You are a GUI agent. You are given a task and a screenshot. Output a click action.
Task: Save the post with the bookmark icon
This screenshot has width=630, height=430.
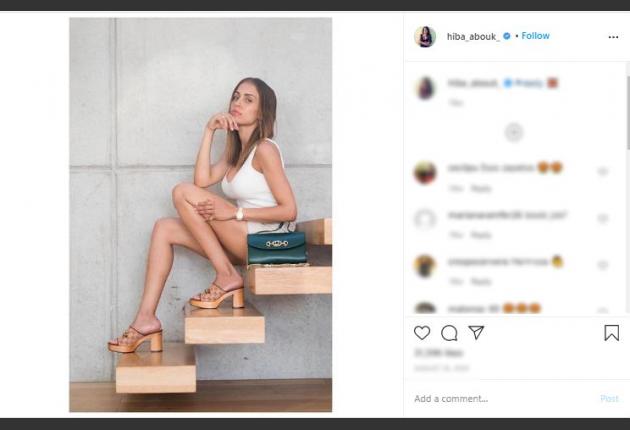pos(611,333)
